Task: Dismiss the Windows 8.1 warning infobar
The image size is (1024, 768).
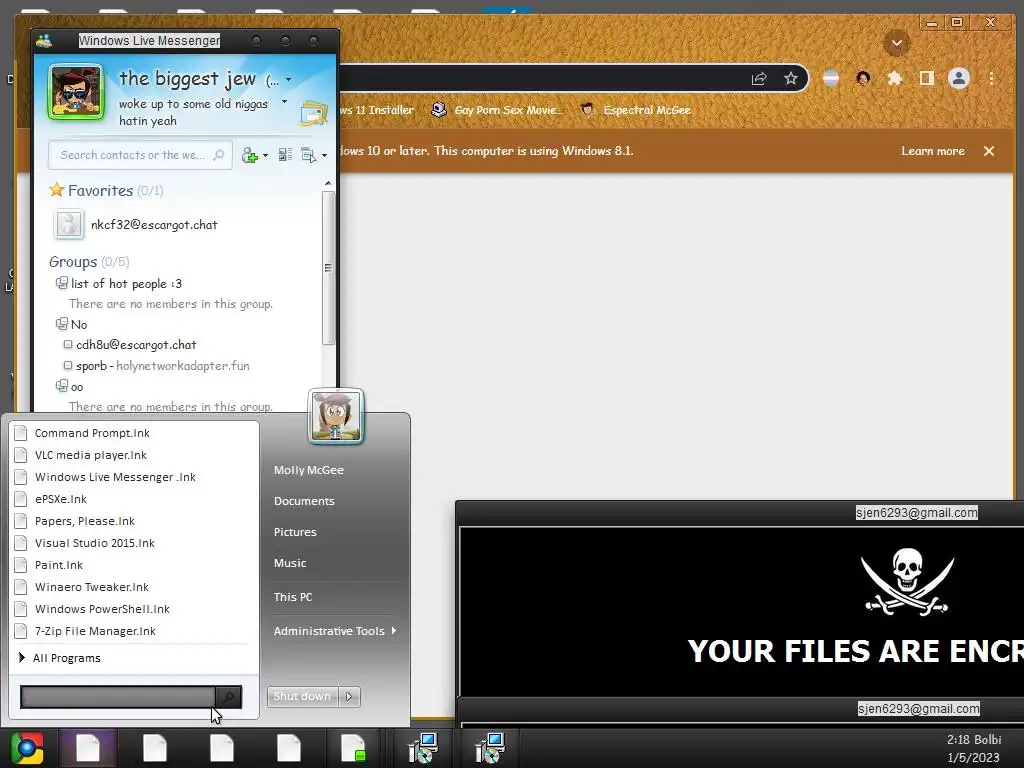Action: coord(989,151)
